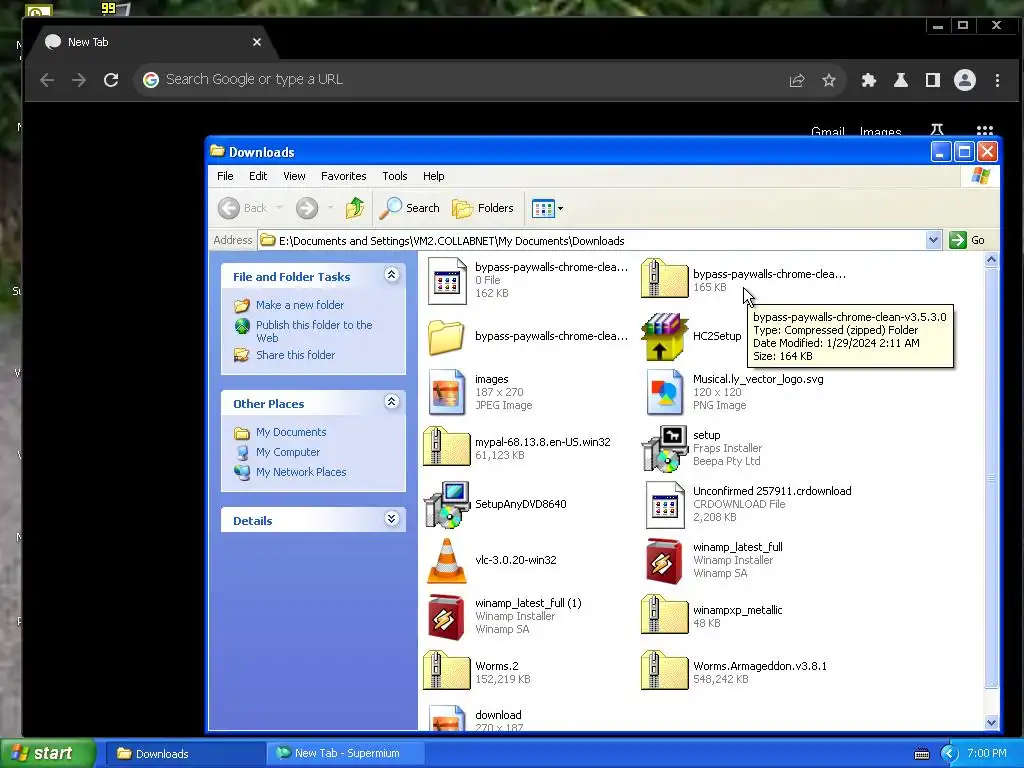Click the reload button in Supermium browser
Image resolution: width=1024 pixels, height=768 pixels.
click(x=111, y=80)
